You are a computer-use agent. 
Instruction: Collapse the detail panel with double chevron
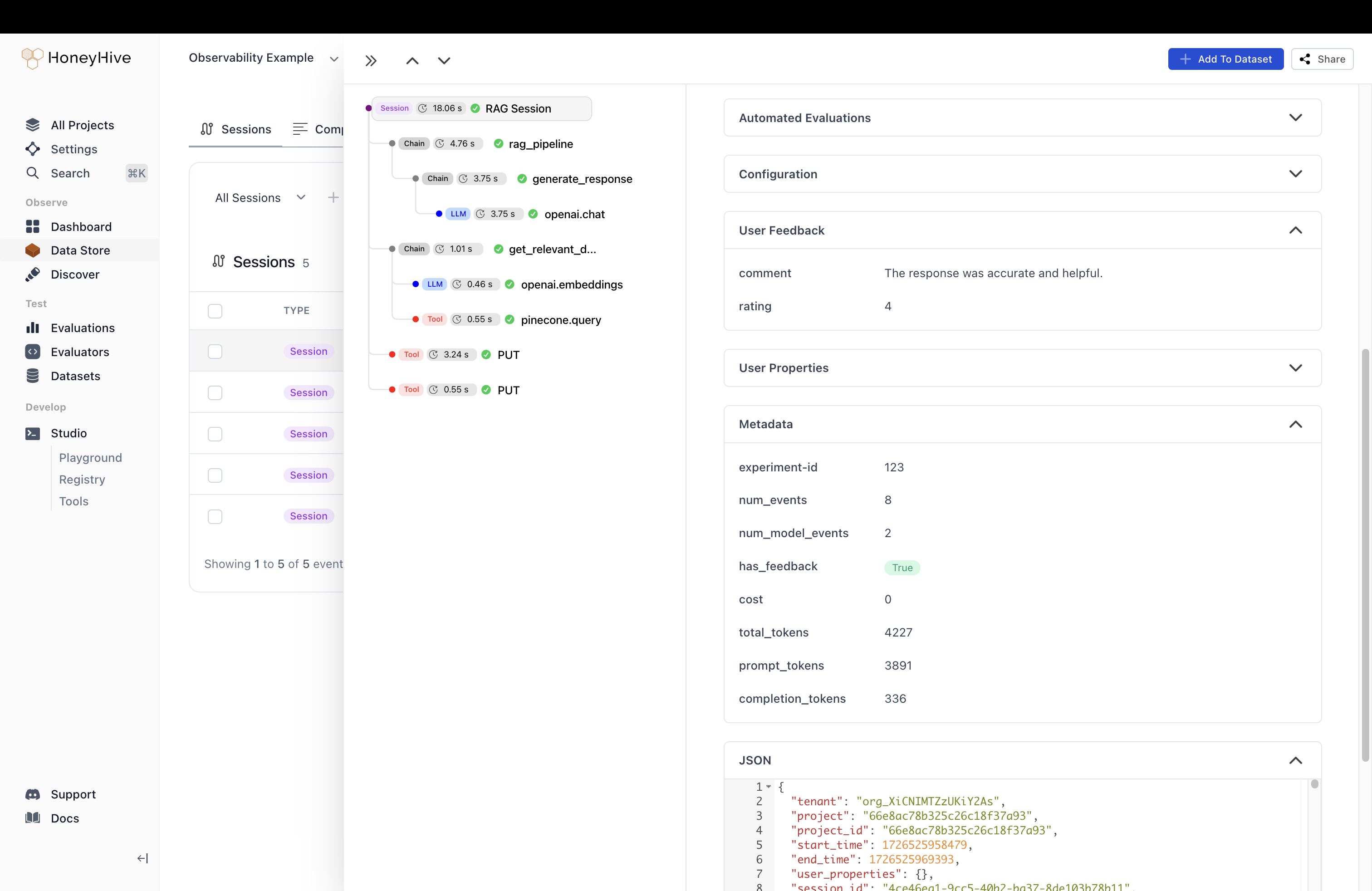tap(371, 60)
